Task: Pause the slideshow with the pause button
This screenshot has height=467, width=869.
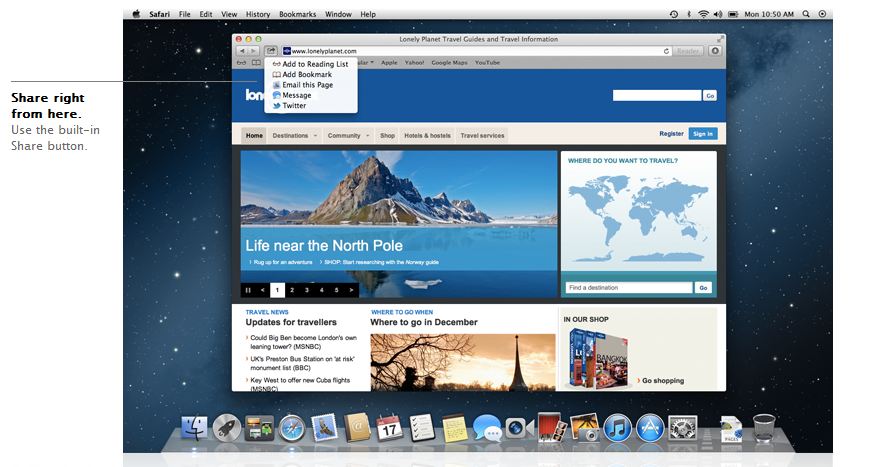Action: click(248, 290)
